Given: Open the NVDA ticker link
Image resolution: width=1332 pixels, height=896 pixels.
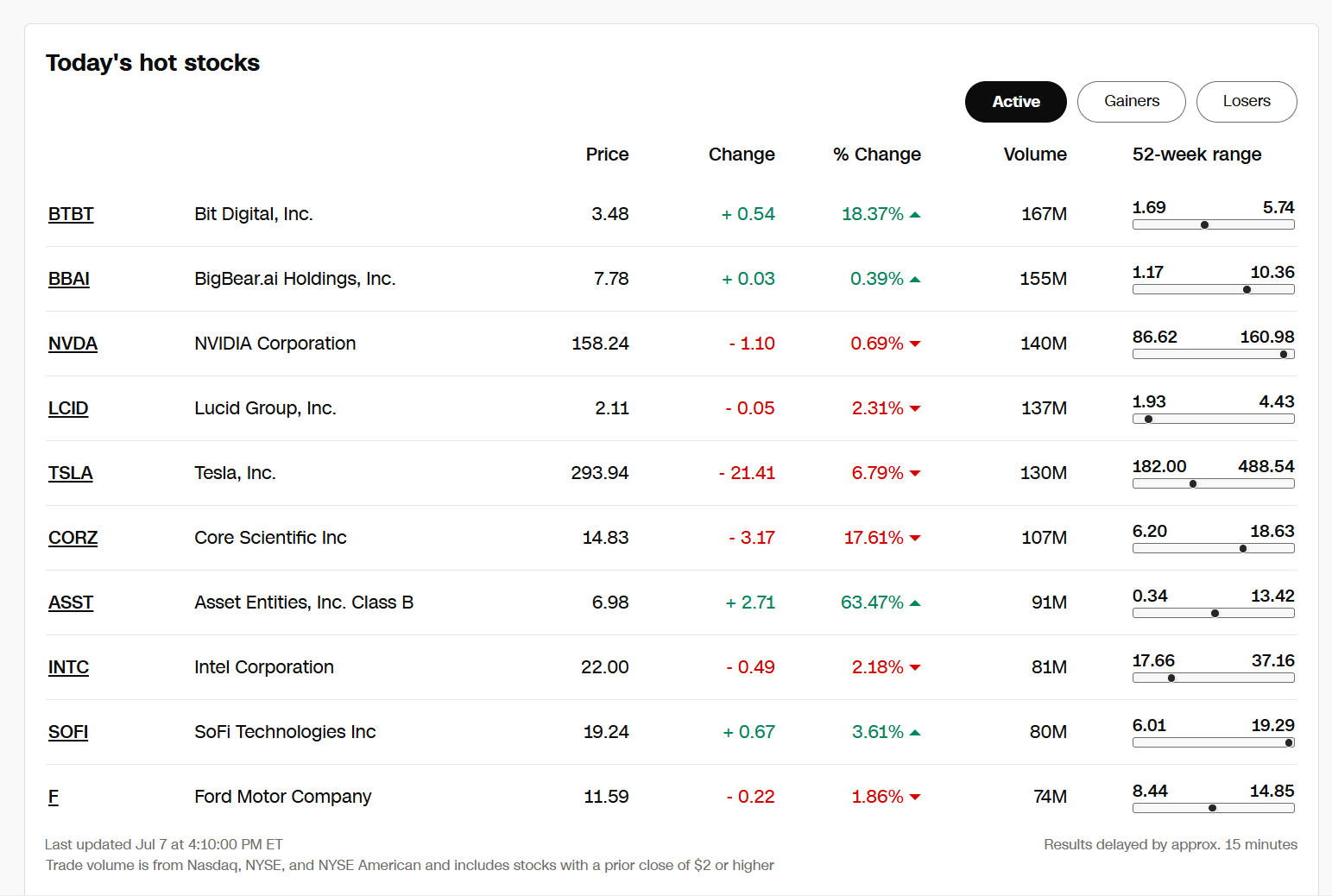Looking at the screenshot, I should (73, 344).
